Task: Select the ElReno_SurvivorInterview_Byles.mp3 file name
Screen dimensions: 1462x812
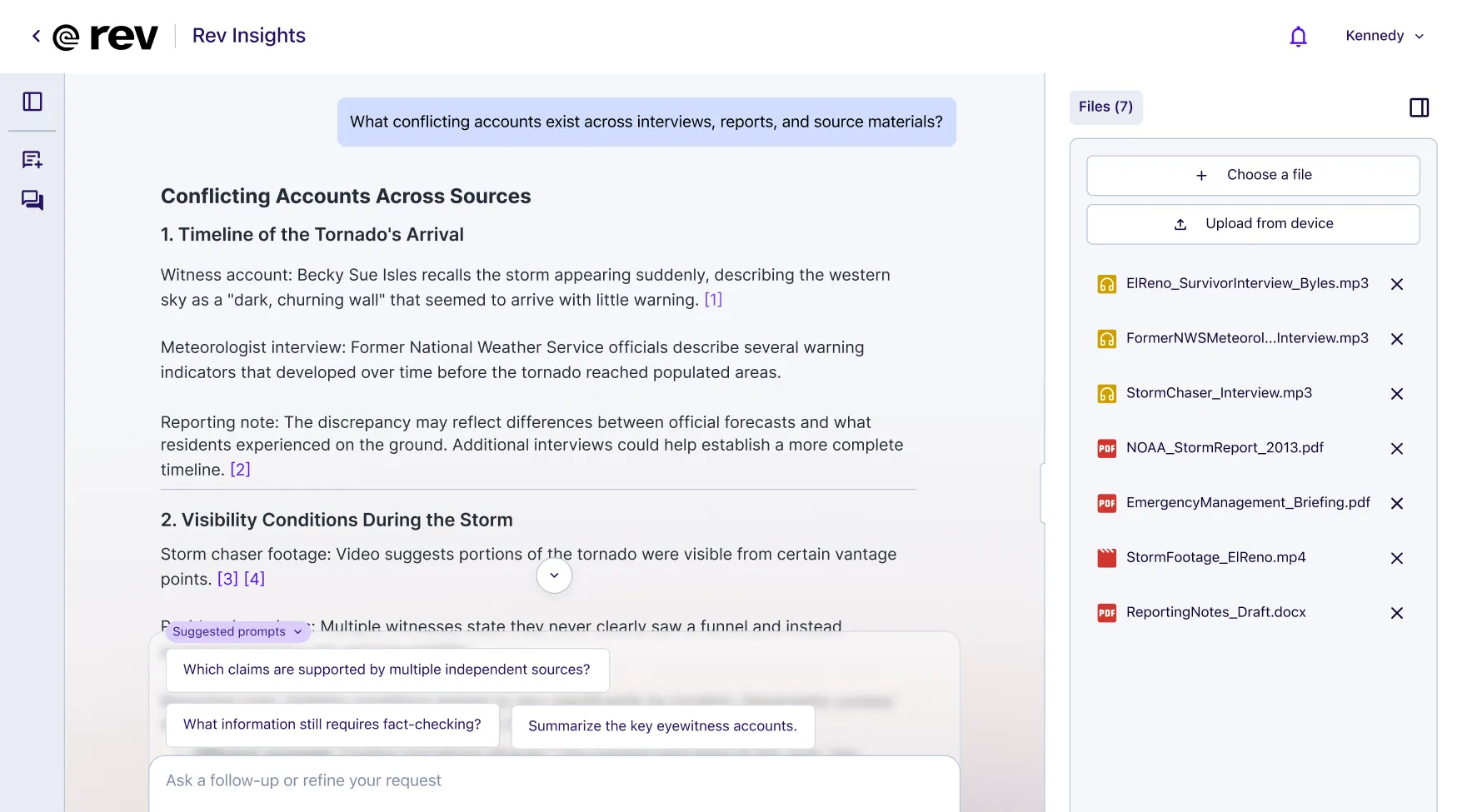Action: pos(1247,284)
